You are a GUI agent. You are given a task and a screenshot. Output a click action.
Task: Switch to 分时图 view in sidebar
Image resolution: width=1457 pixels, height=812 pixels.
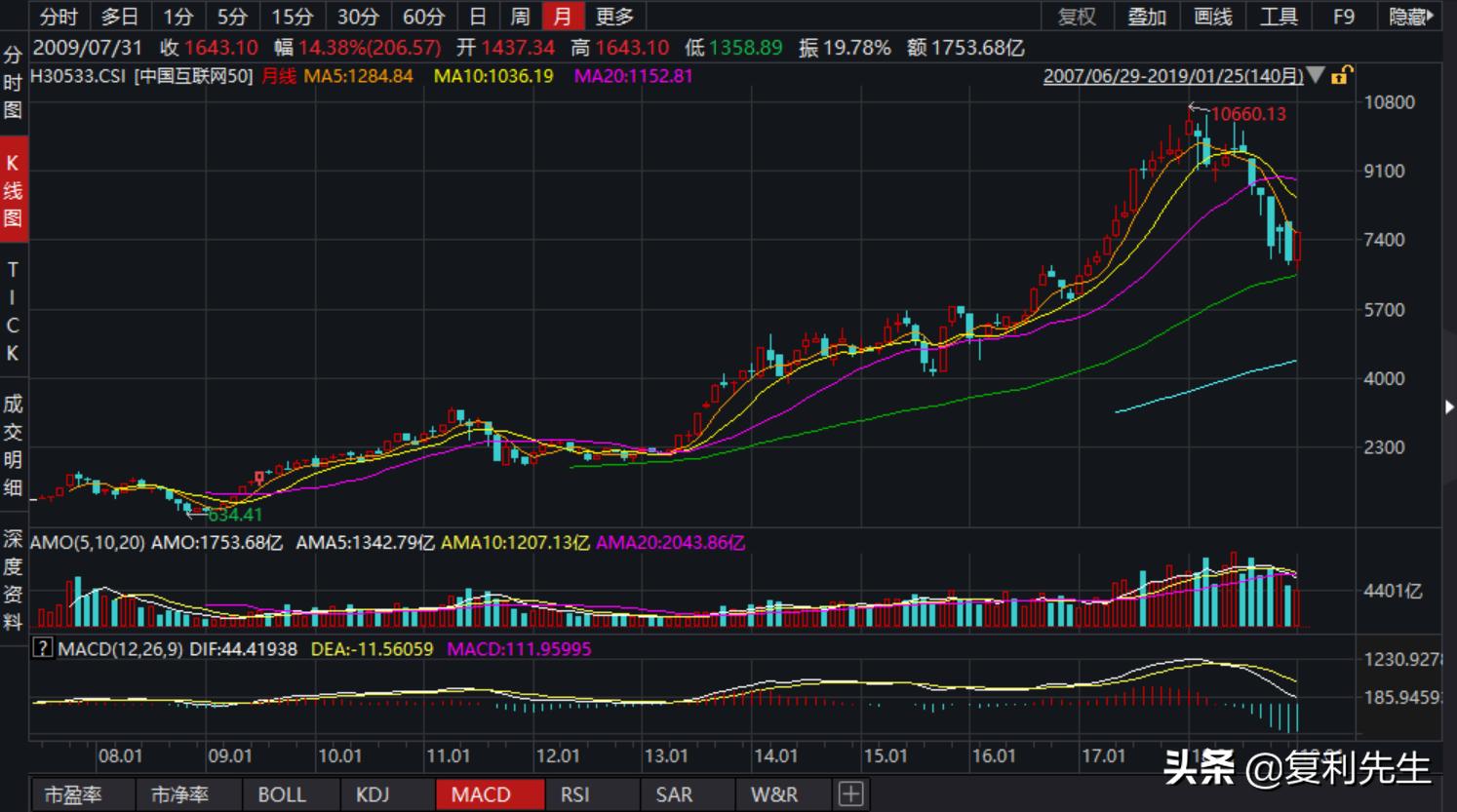(13, 83)
